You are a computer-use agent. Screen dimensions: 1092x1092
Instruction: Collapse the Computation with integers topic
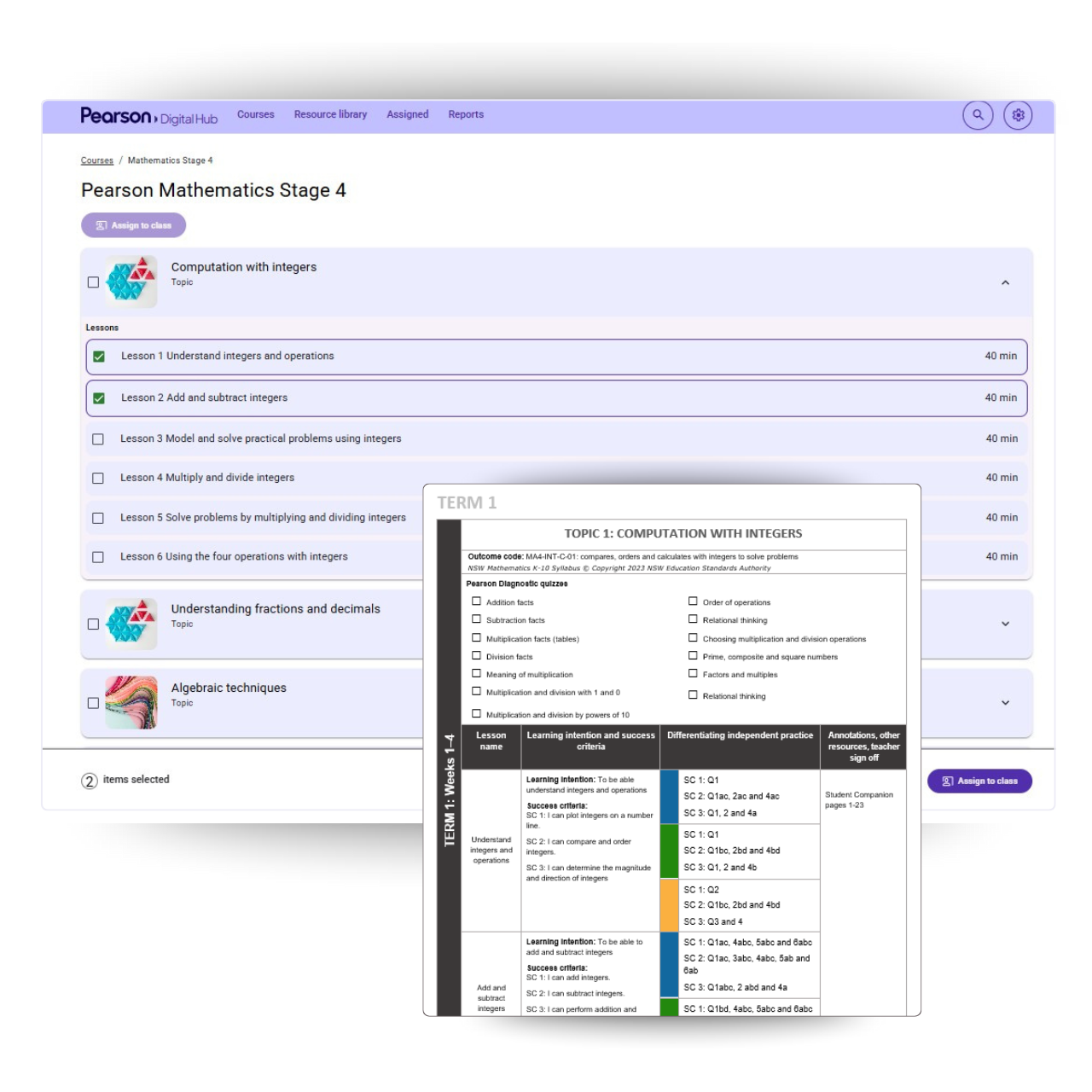(1005, 282)
